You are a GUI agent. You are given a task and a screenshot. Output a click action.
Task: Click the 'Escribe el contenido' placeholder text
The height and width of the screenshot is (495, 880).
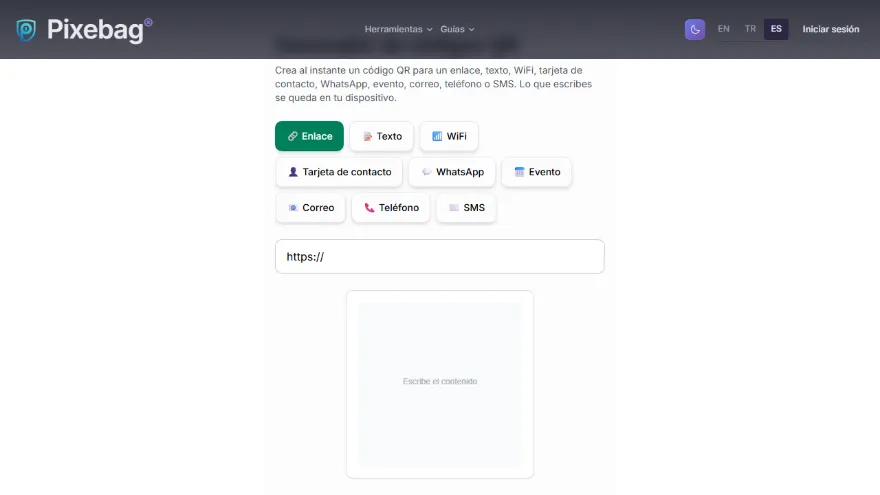click(440, 381)
